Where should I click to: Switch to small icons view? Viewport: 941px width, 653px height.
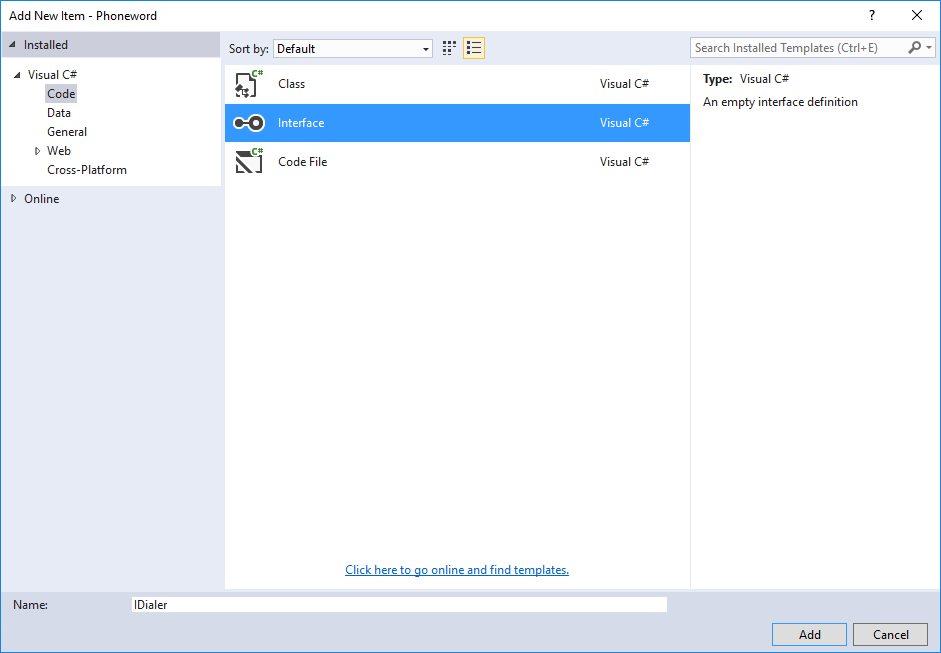[450, 48]
